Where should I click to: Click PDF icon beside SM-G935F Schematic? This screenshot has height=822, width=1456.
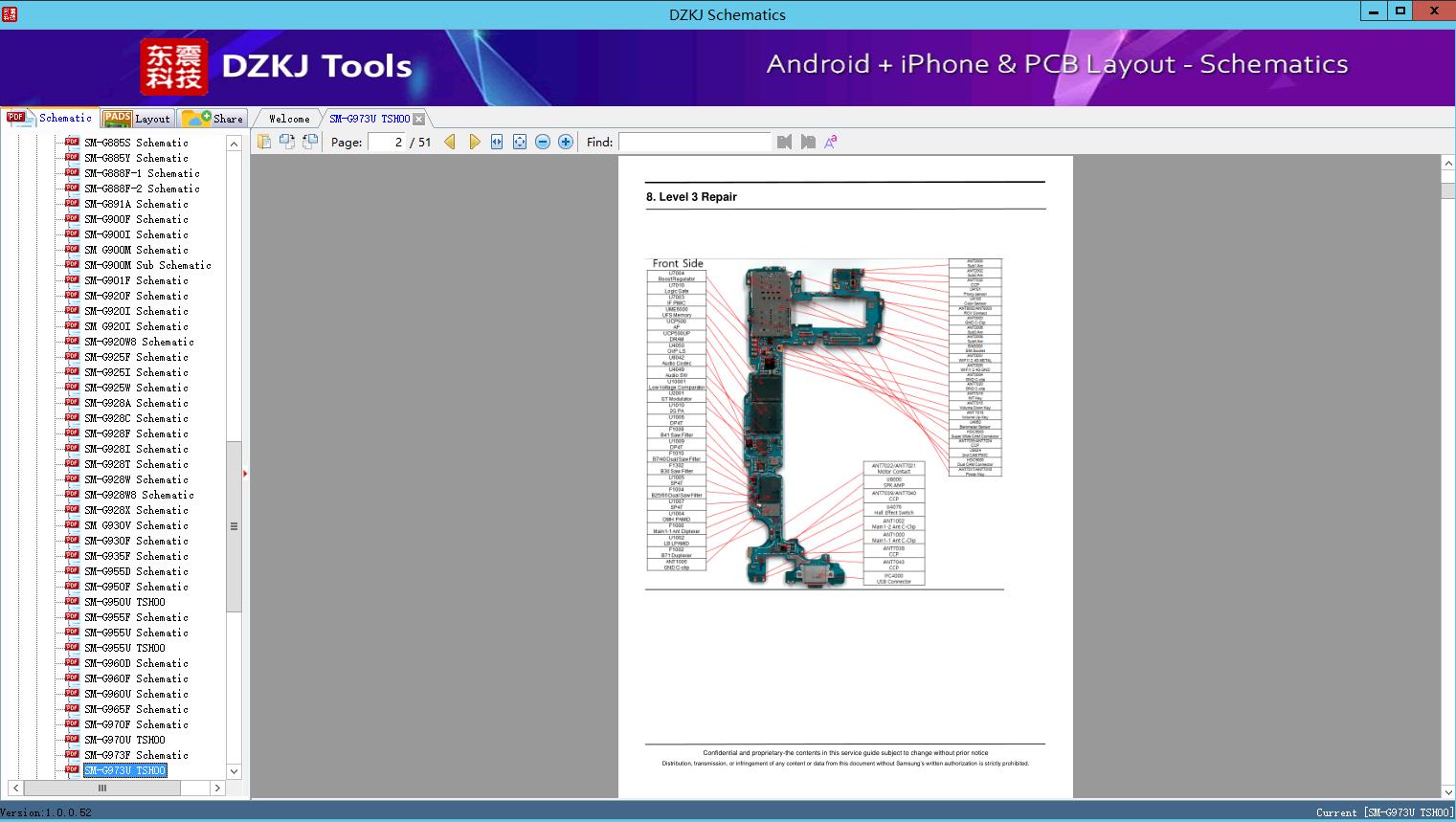pos(72,555)
